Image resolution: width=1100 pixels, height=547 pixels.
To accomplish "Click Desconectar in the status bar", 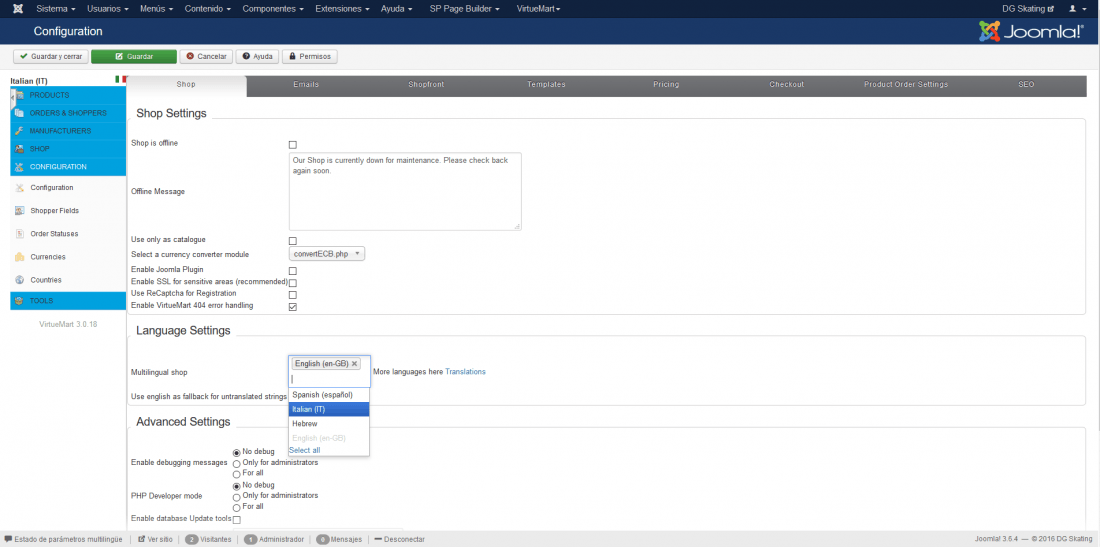I will 399,539.
